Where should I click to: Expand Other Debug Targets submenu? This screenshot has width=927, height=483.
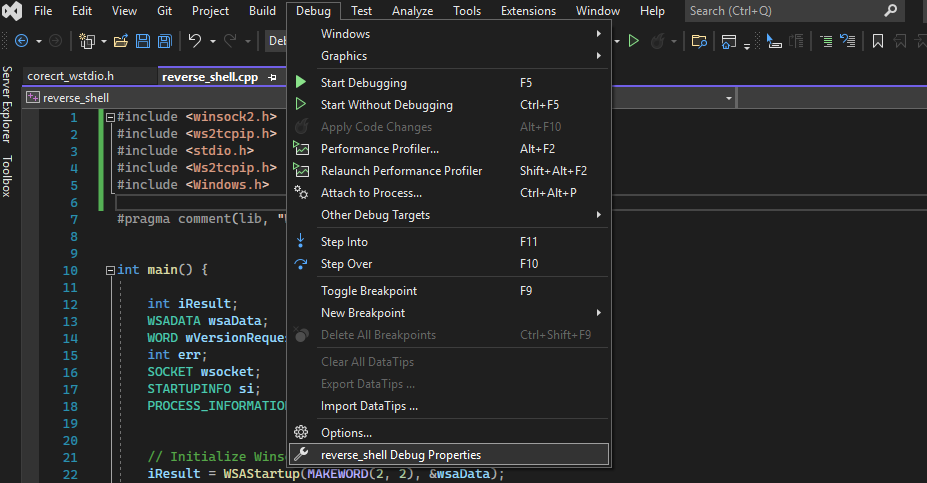449,215
